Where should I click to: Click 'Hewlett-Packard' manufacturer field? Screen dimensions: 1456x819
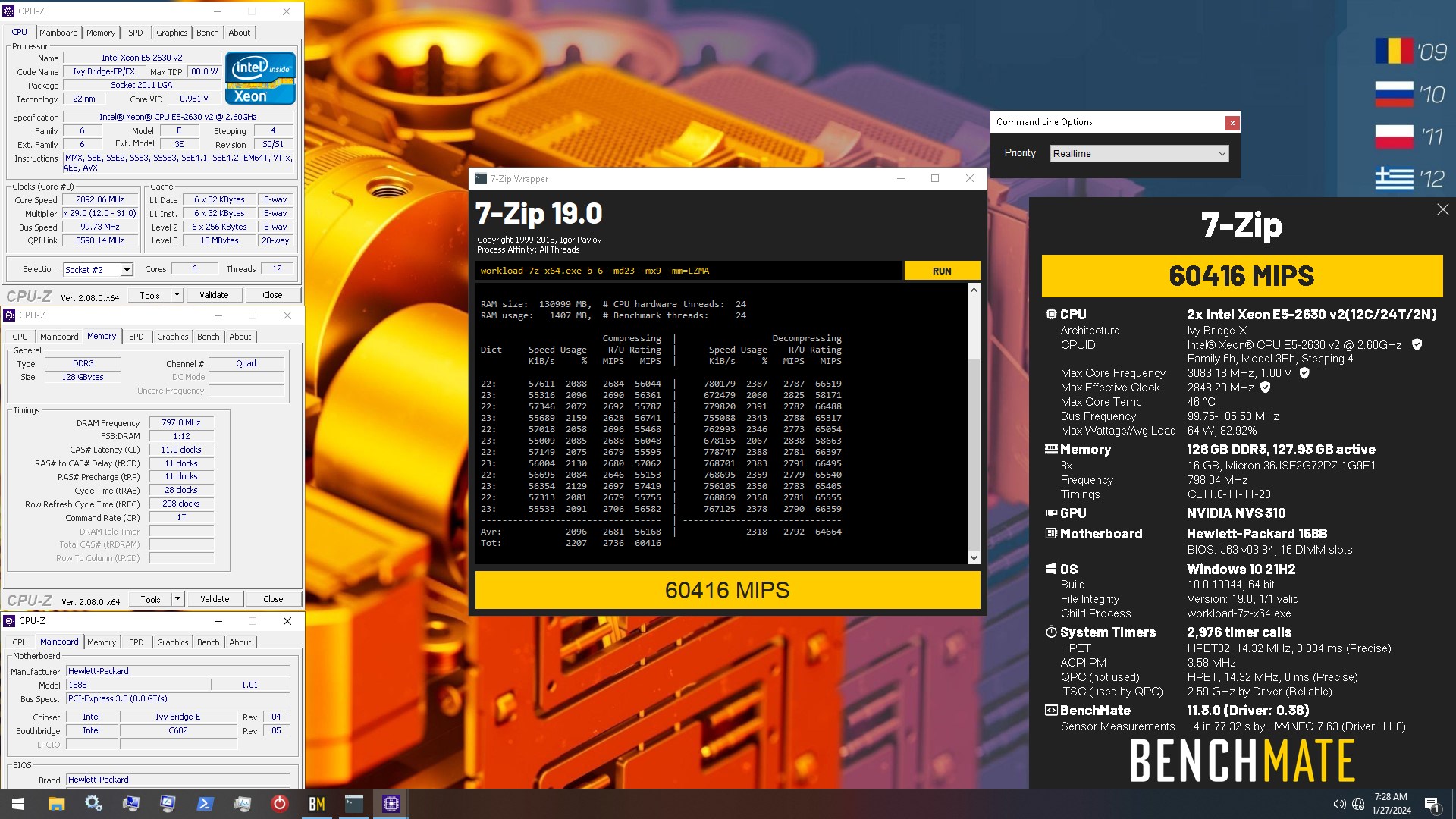coord(178,671)
